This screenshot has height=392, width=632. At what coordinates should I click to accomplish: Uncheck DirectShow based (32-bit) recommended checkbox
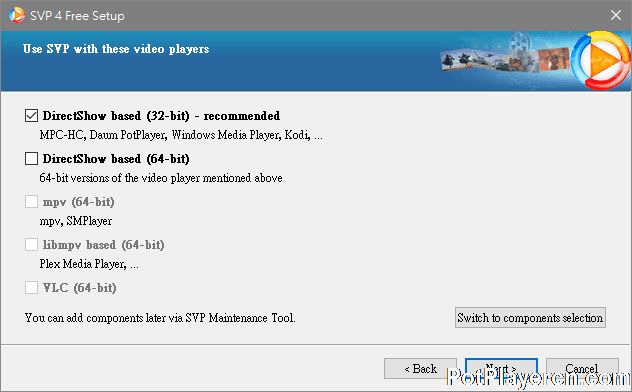tap(31, 116)
